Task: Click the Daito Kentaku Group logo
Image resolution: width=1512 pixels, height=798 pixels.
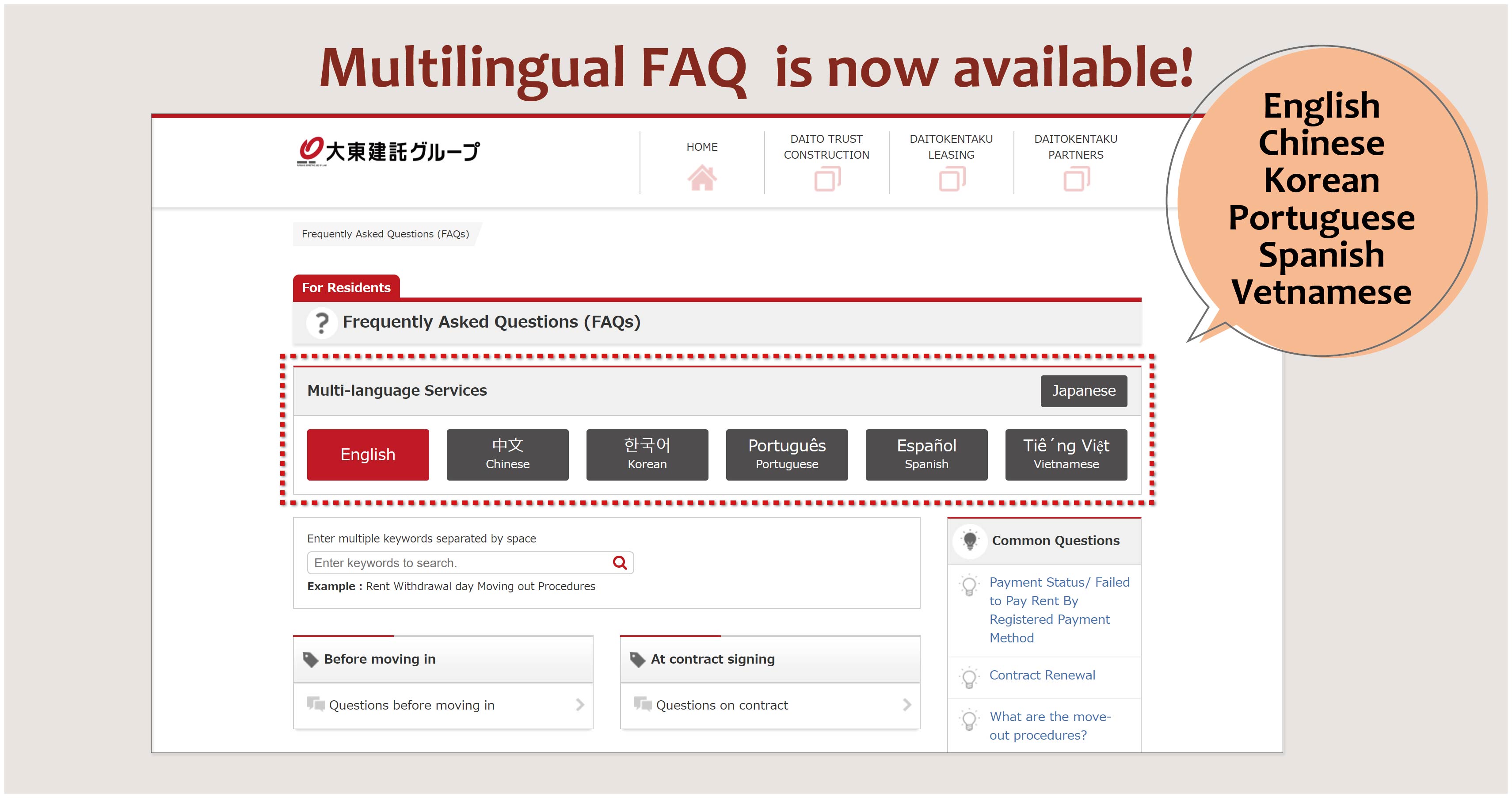Action: pyautogui.click(x=388, y=152)
